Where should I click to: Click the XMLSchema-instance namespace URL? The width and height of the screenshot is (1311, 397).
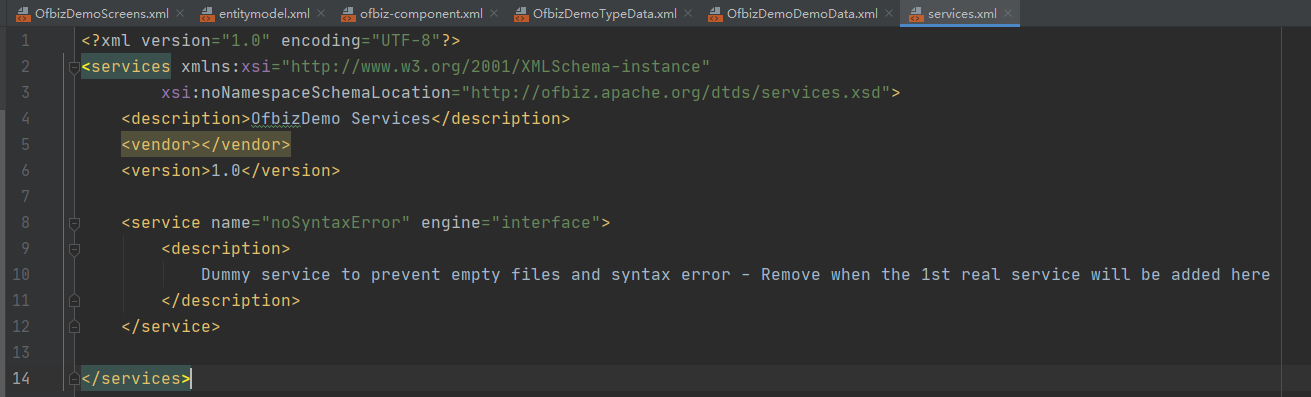(496, 66)
